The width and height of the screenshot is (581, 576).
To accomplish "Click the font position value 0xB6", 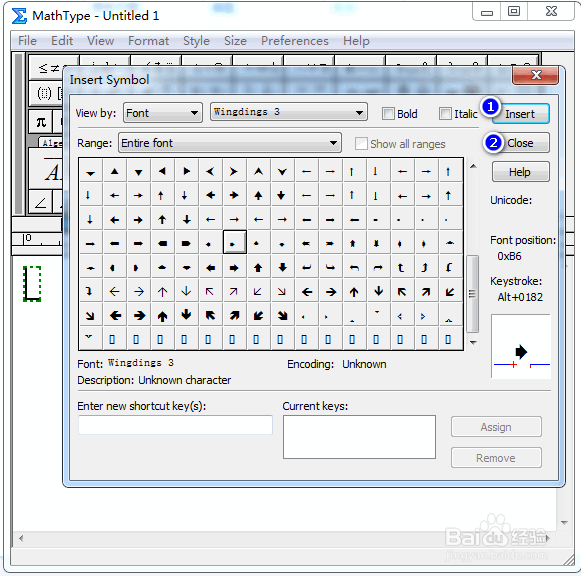I will 509,256.
